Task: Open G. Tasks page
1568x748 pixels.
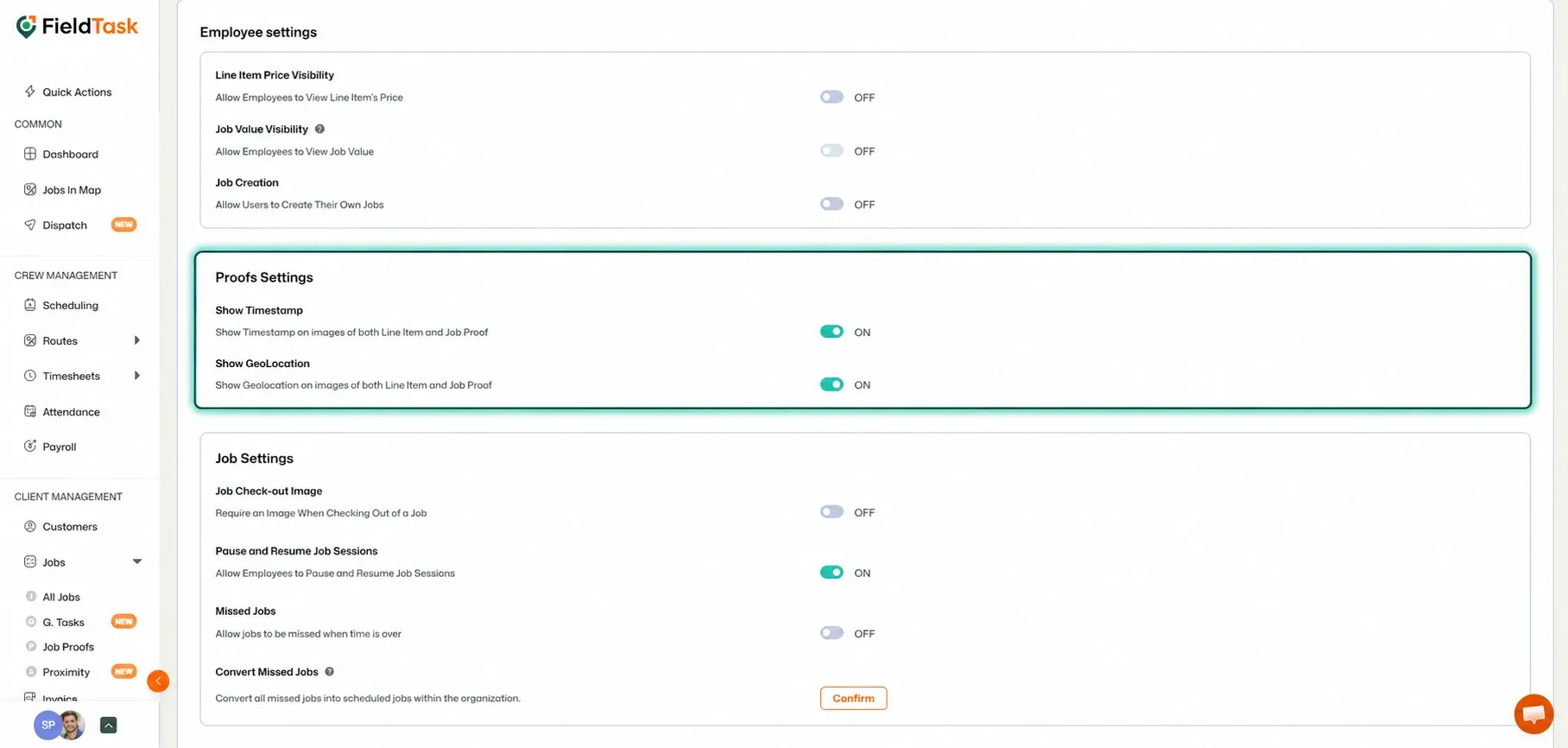Action: pos(64,622)
